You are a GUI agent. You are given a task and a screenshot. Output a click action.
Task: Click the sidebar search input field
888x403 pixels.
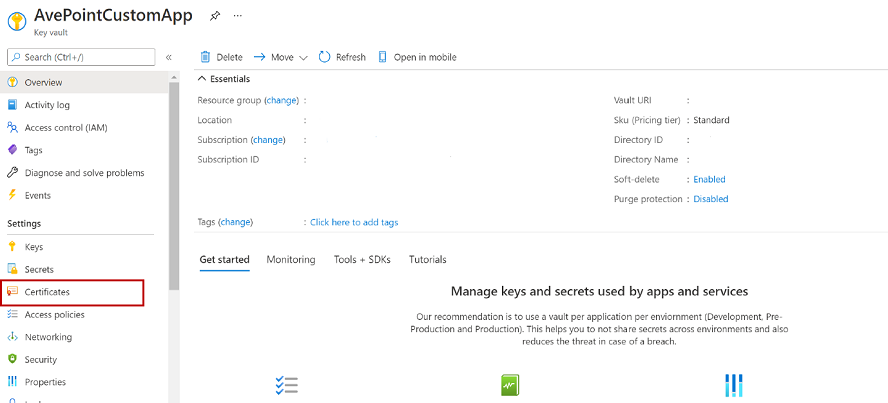click(x=85, y=58)
